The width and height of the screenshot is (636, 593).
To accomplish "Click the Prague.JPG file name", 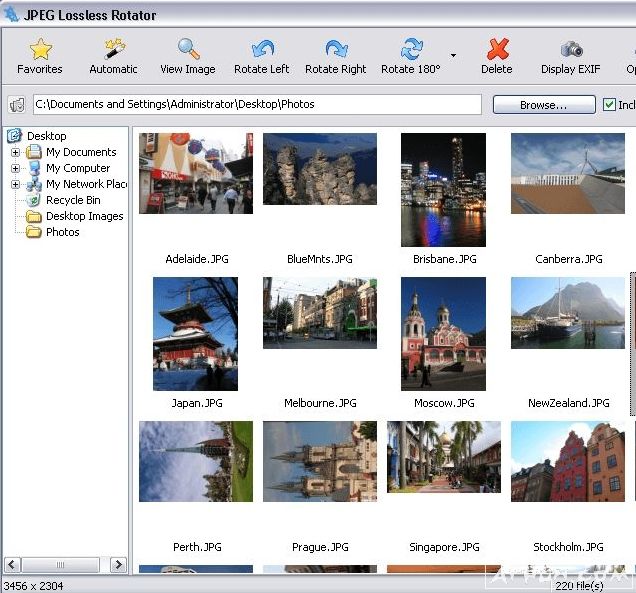I will (320, 547).
